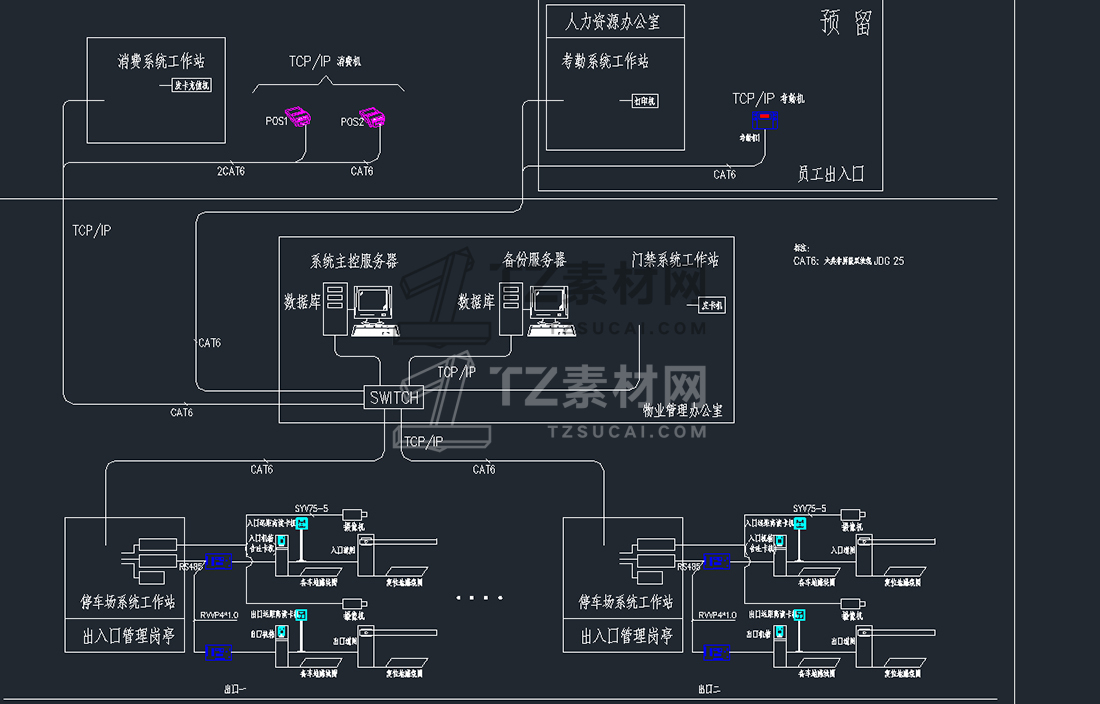
Task: Select the 出口道闸 barrier gate at 出口二
Action: pyautogui.click(x=895, y=646)
